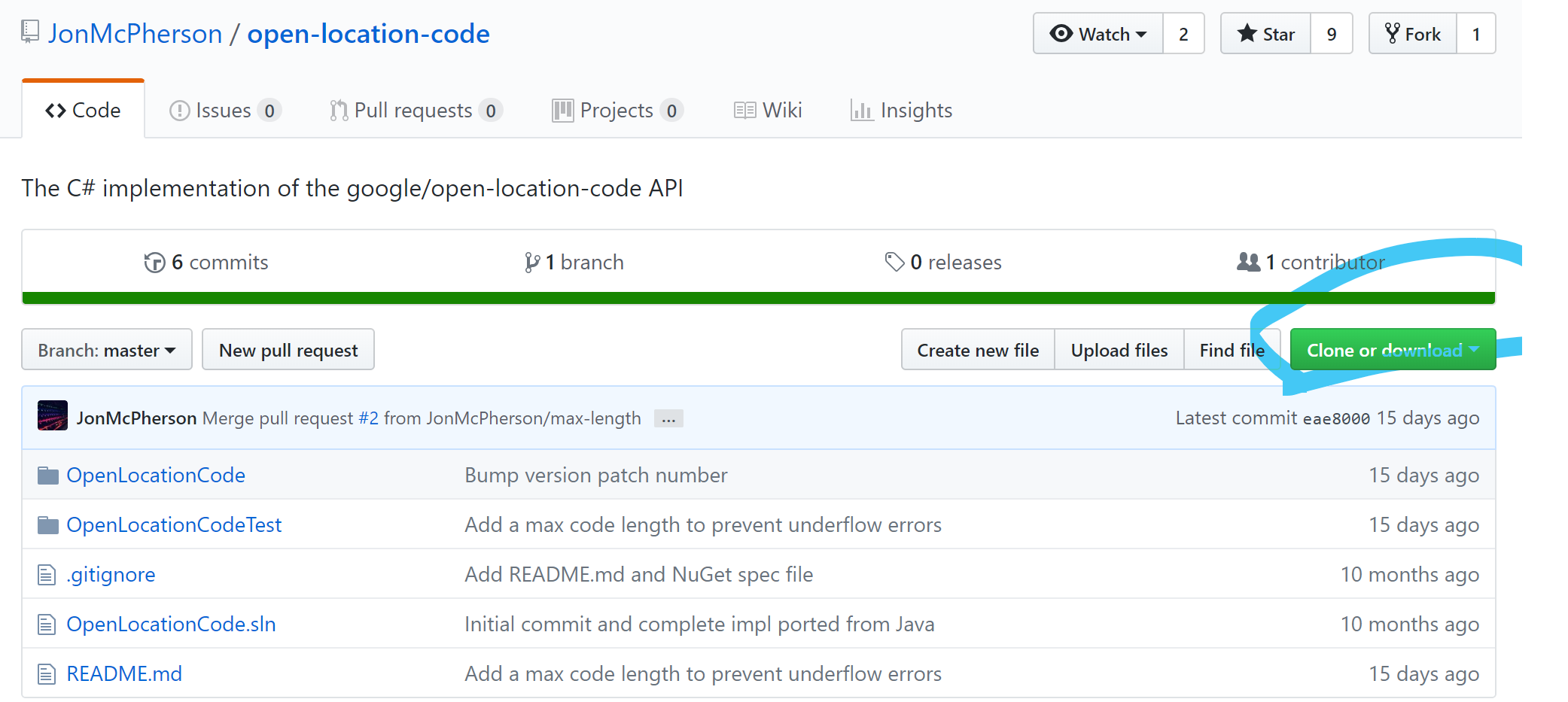
Task: Click the contributors people icon
Action: click(x=1249, y=262)
